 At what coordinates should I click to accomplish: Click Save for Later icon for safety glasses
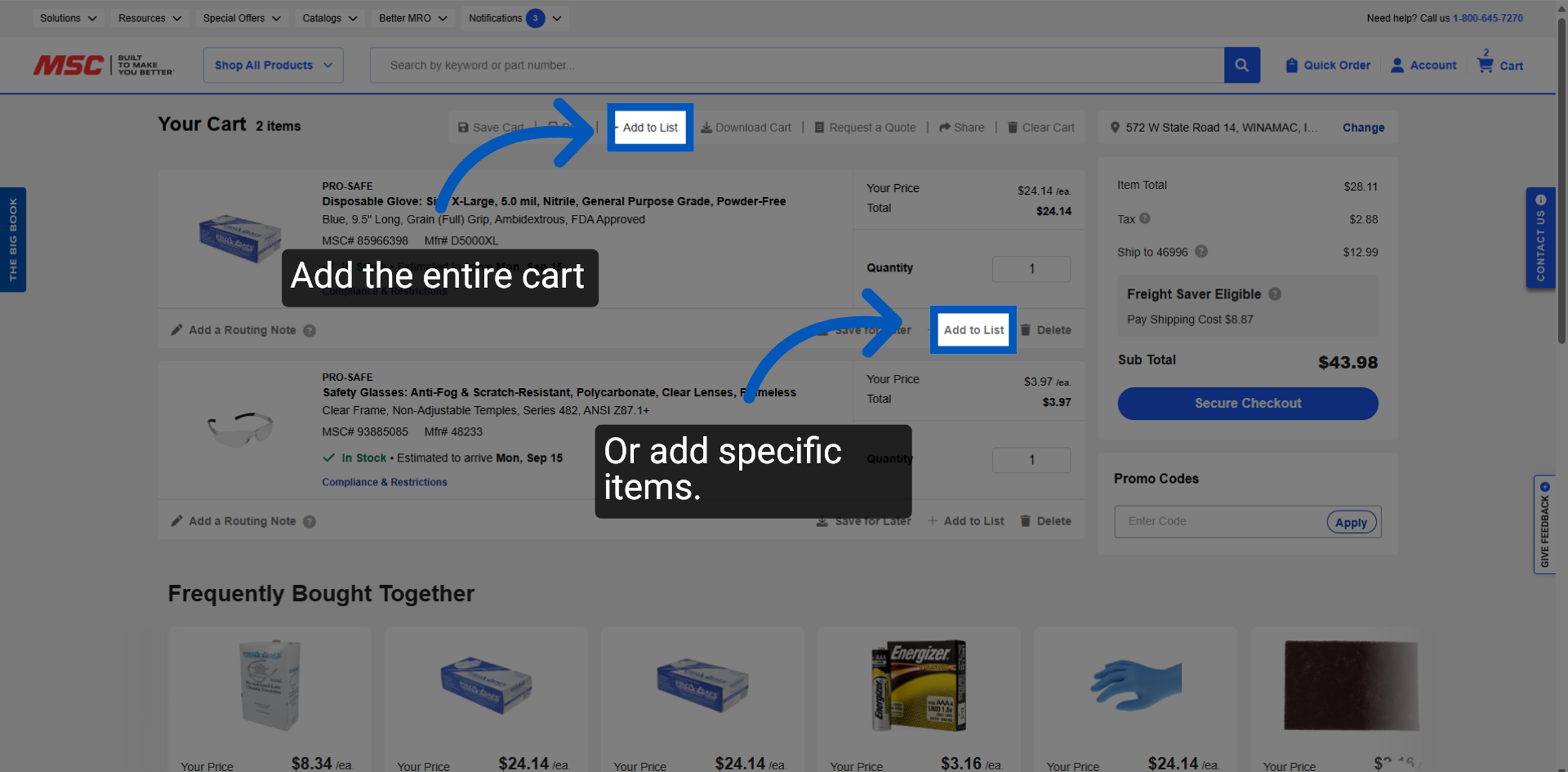click(822, 521)
